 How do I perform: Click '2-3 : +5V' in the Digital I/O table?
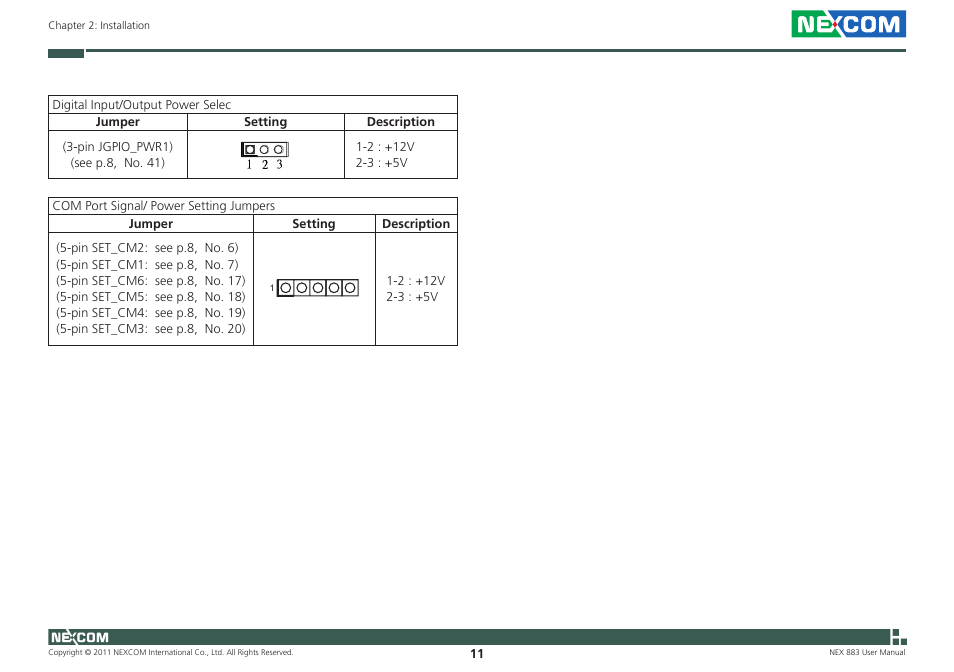coord(381,162)
